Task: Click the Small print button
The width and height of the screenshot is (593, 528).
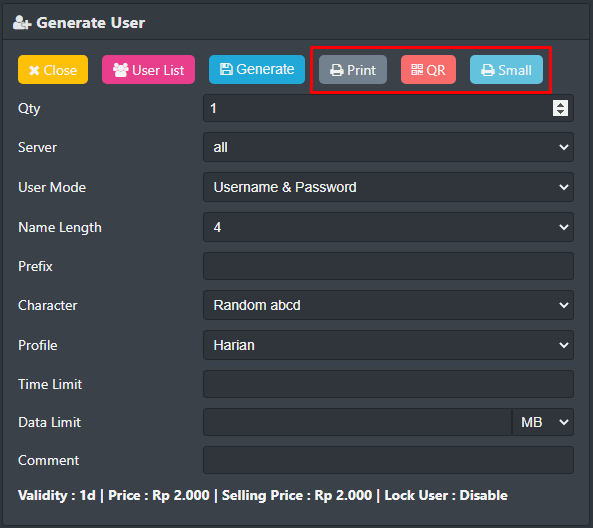Action: (506, 70)
